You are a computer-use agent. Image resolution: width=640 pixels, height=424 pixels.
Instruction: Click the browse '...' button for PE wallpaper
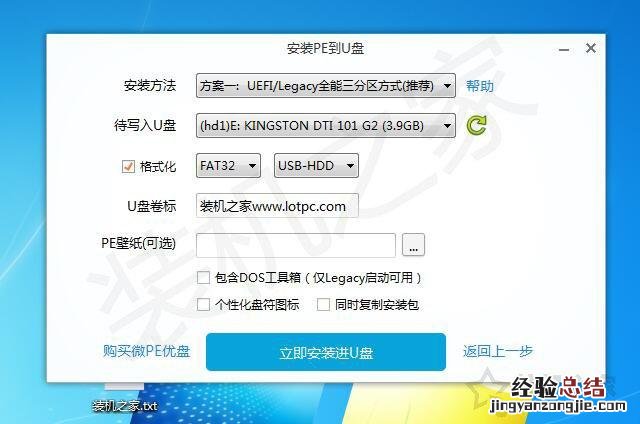coord(413,245)
